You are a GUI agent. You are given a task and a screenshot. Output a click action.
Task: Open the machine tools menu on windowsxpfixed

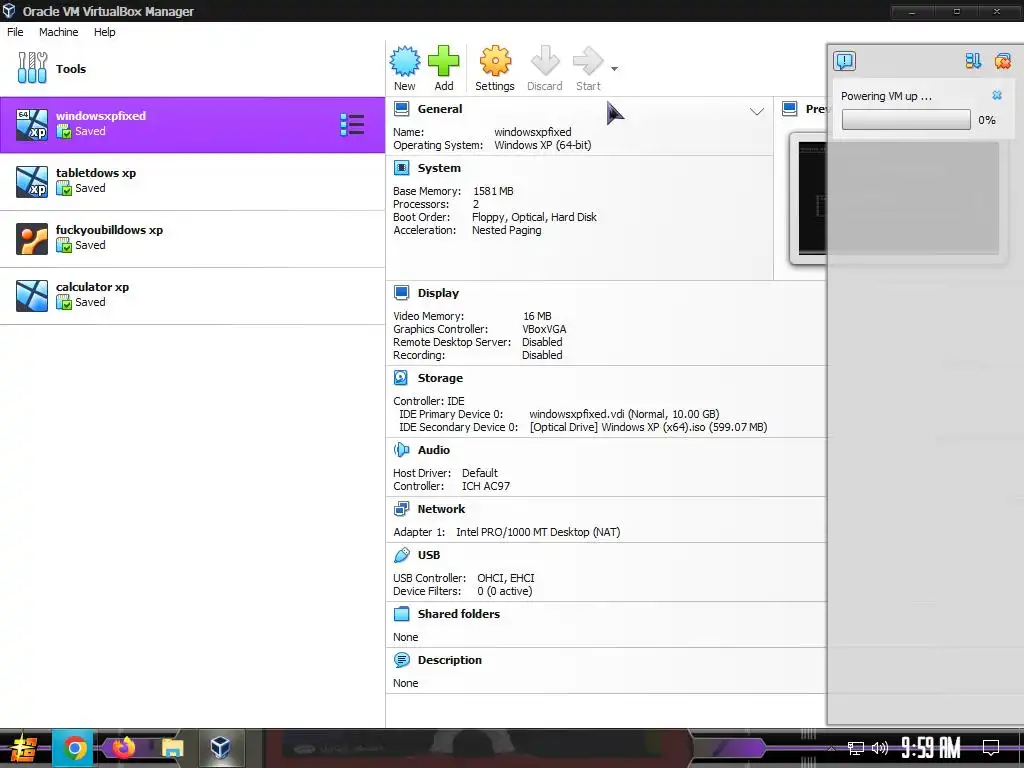pyautogui.click(x=352, y=124)
